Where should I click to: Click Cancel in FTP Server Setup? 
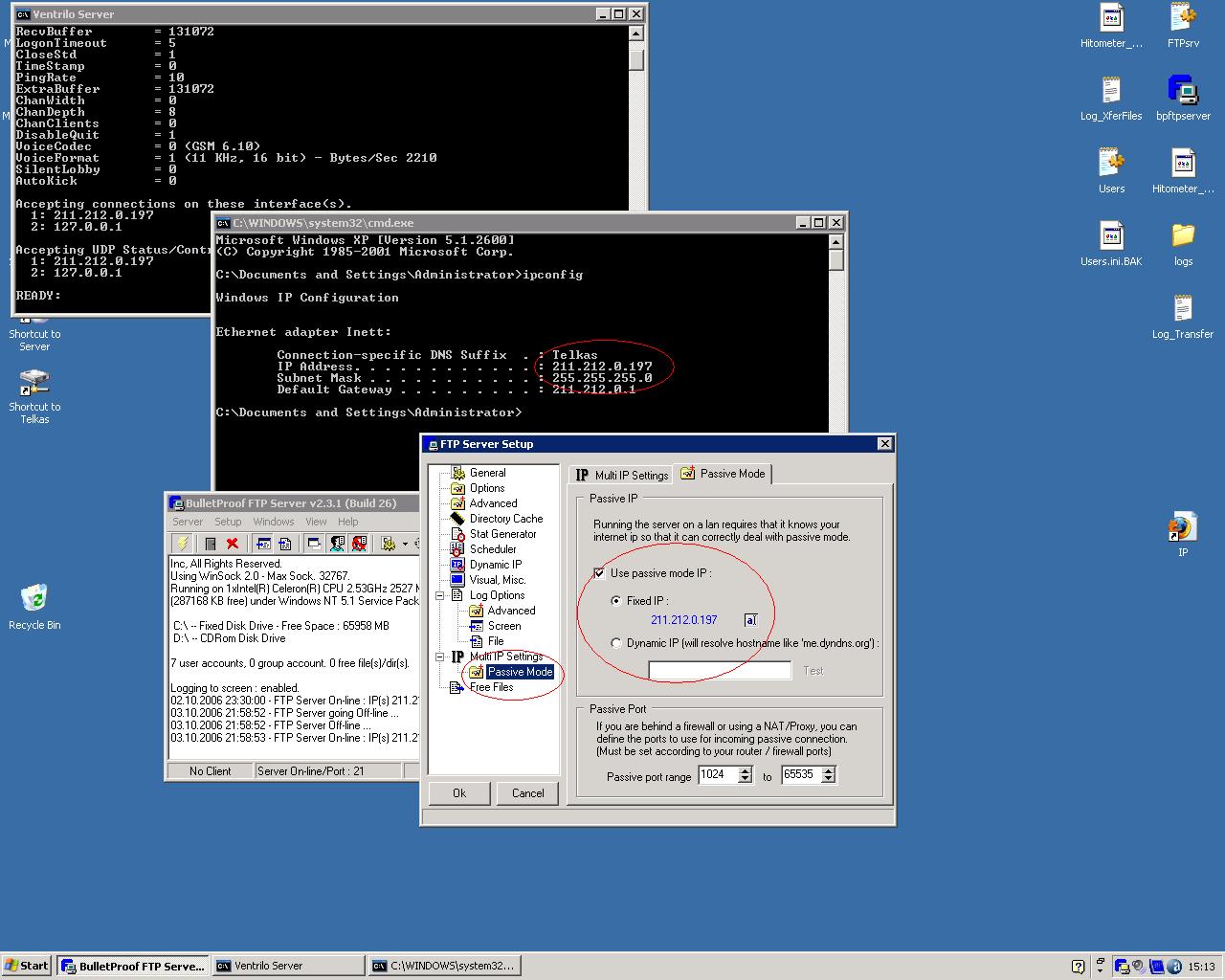point(527,793)
